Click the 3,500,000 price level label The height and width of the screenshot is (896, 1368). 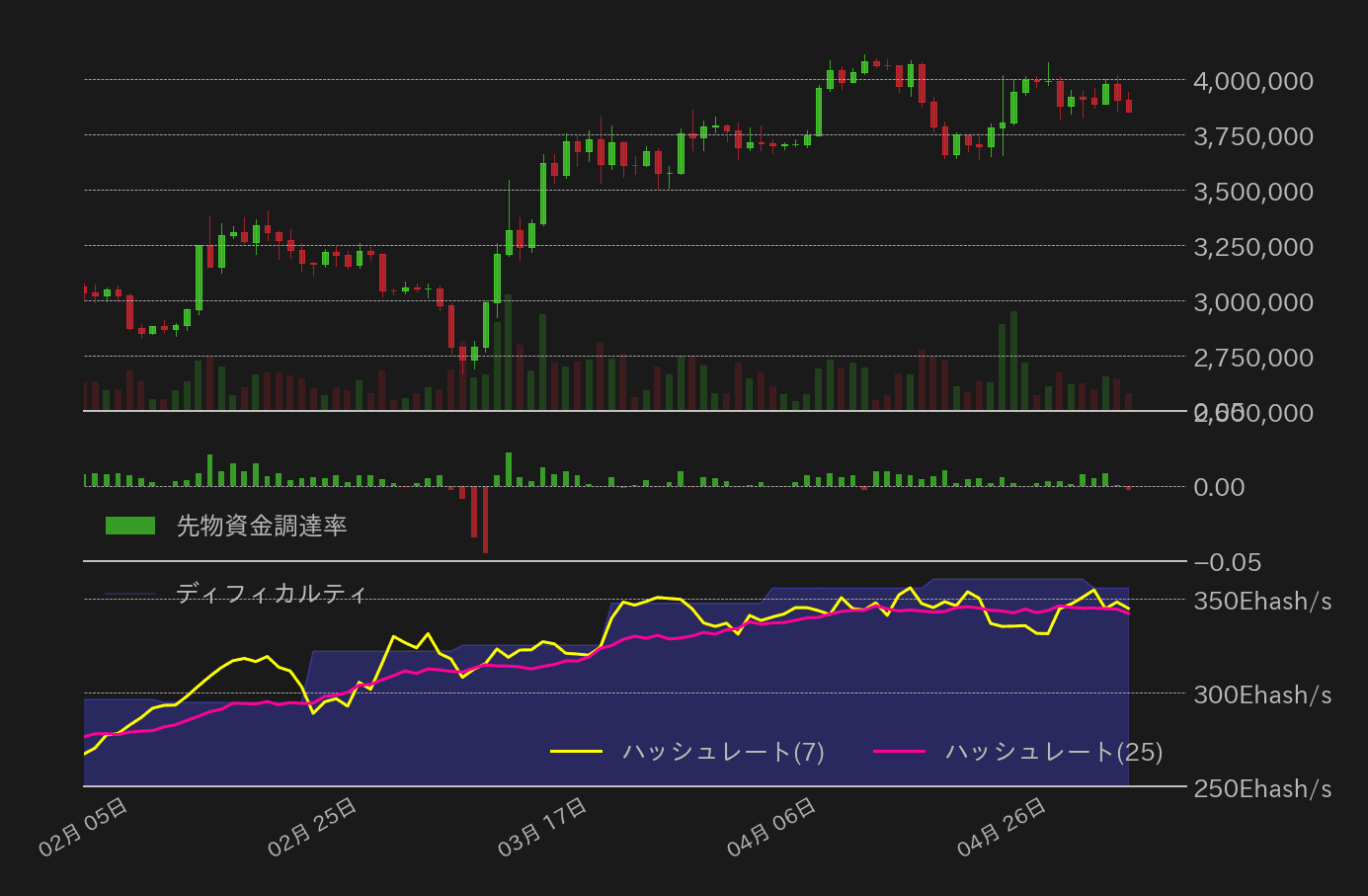(1250, 192)
